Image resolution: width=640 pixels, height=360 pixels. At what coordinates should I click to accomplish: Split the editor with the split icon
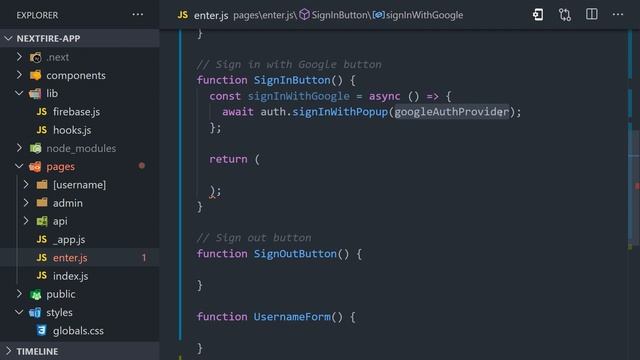point(591,14)
